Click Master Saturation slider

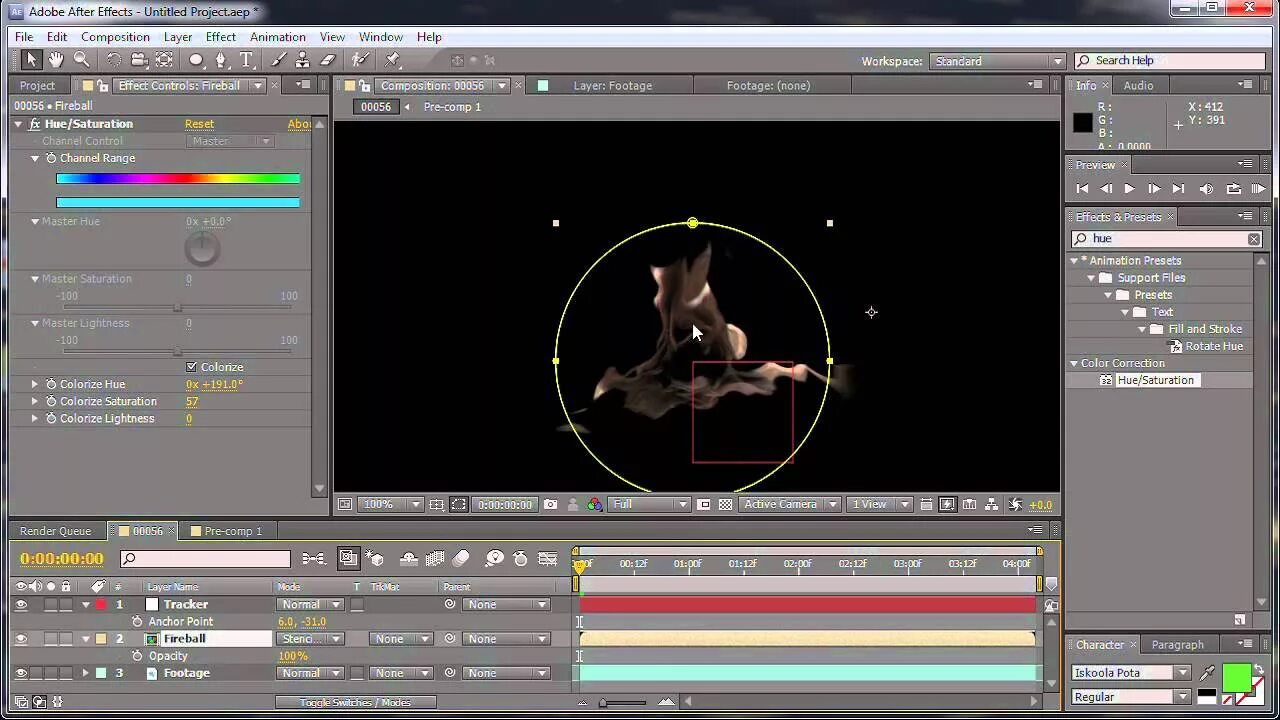pos(177,307)
